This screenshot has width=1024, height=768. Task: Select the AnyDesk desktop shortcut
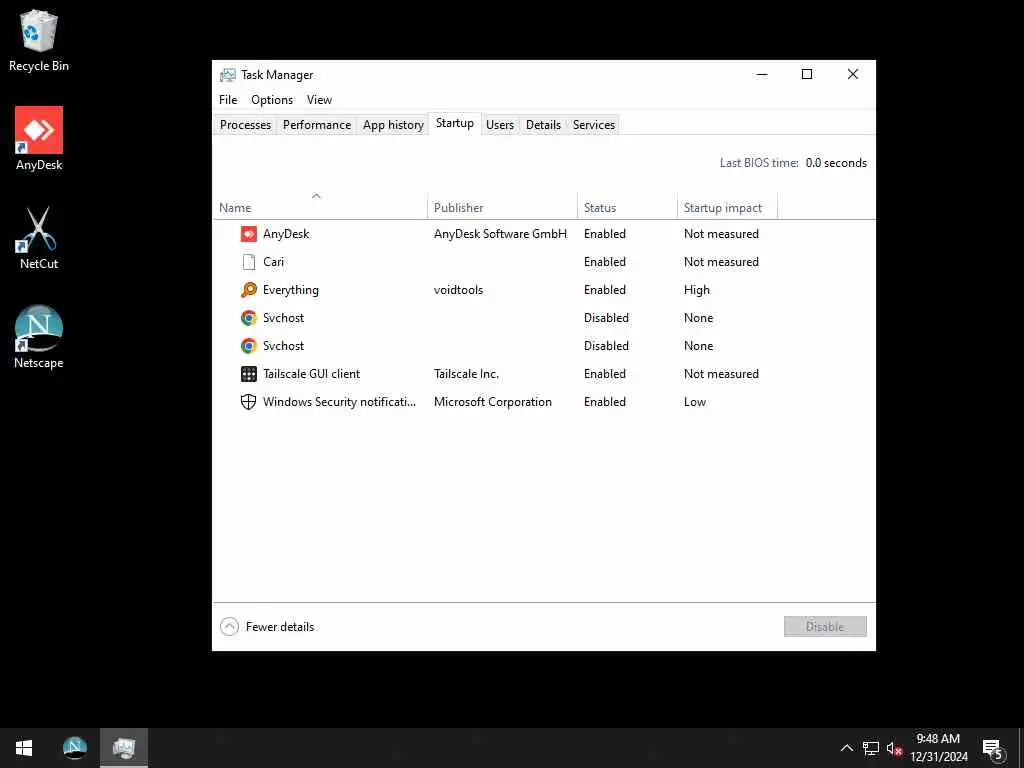pyautogui.click(x=39, y=139)
